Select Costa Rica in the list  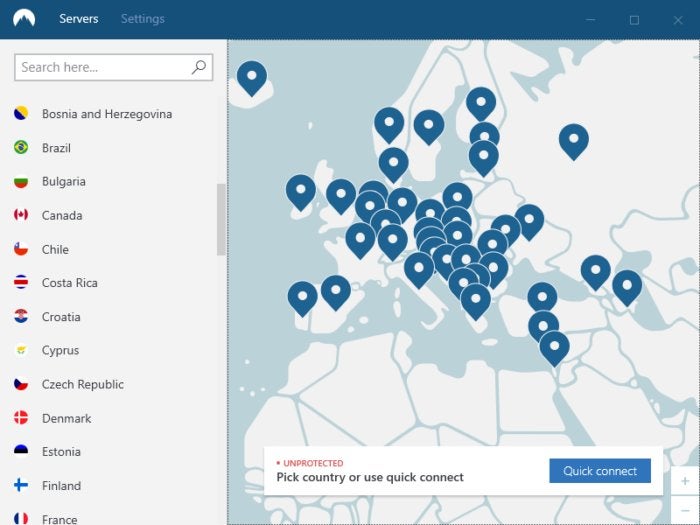pyautogui.click(x=70, y=283)
